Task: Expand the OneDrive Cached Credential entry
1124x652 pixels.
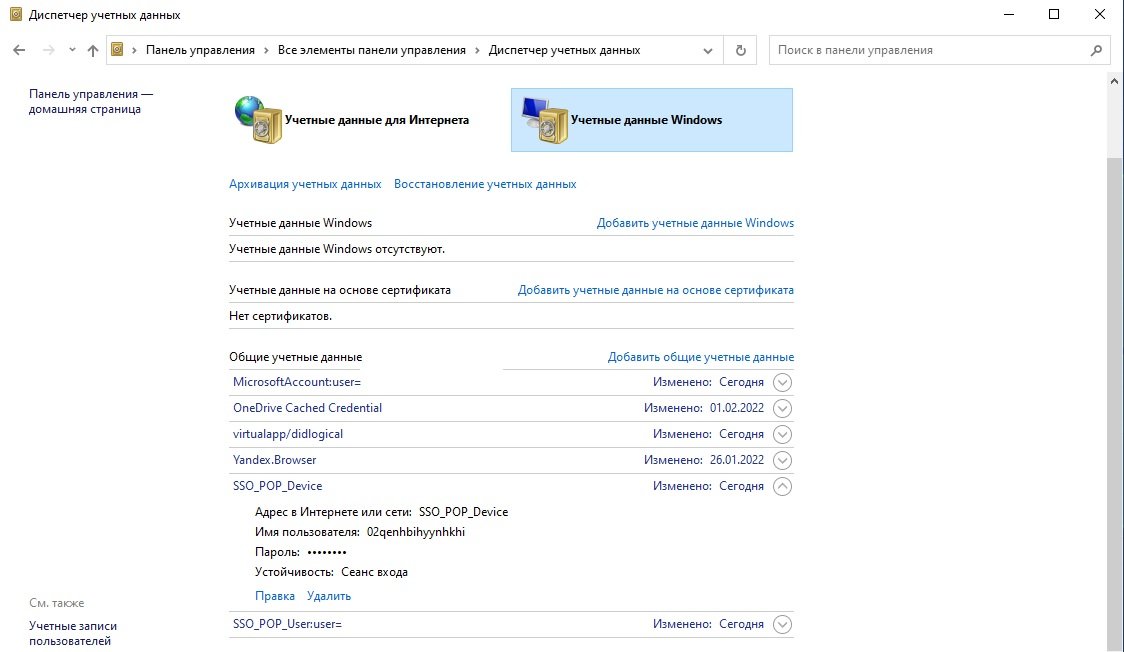Action: [x=783, y=408]
